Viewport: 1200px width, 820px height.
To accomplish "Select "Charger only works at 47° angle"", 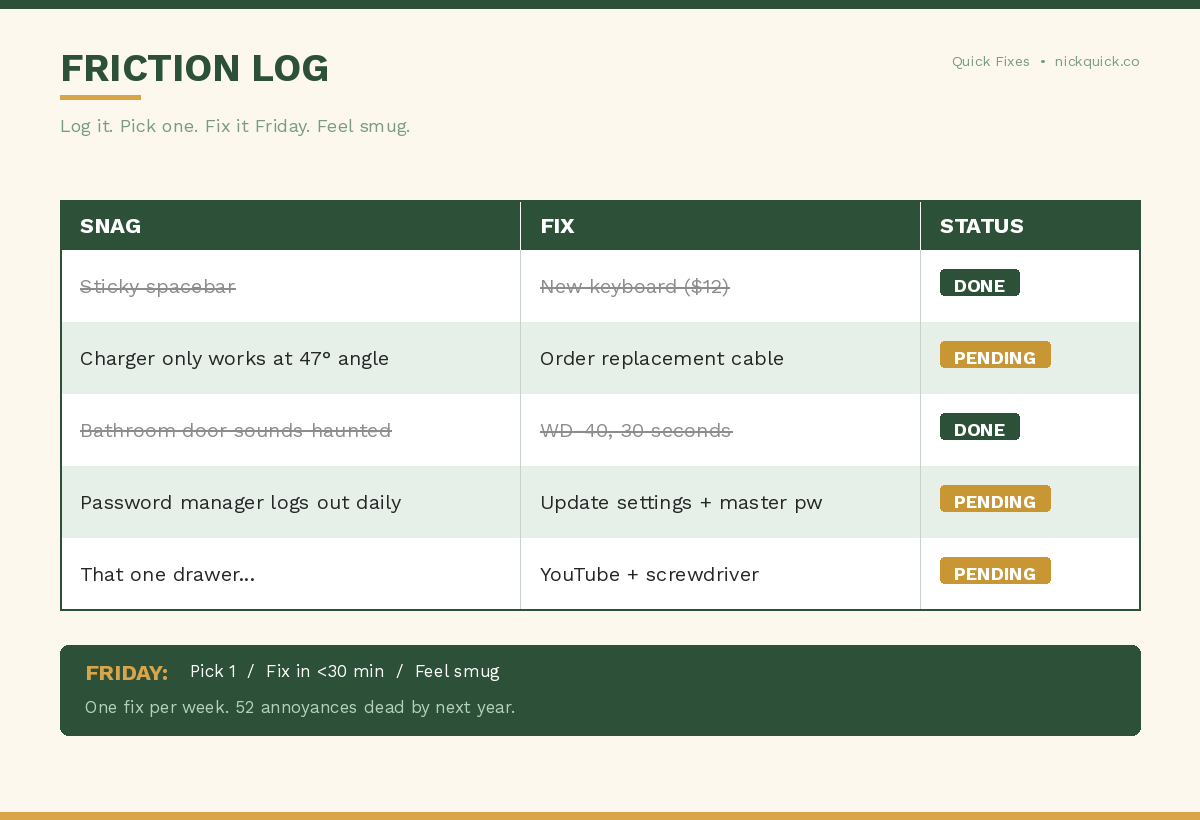I will [x=235, y=358].
